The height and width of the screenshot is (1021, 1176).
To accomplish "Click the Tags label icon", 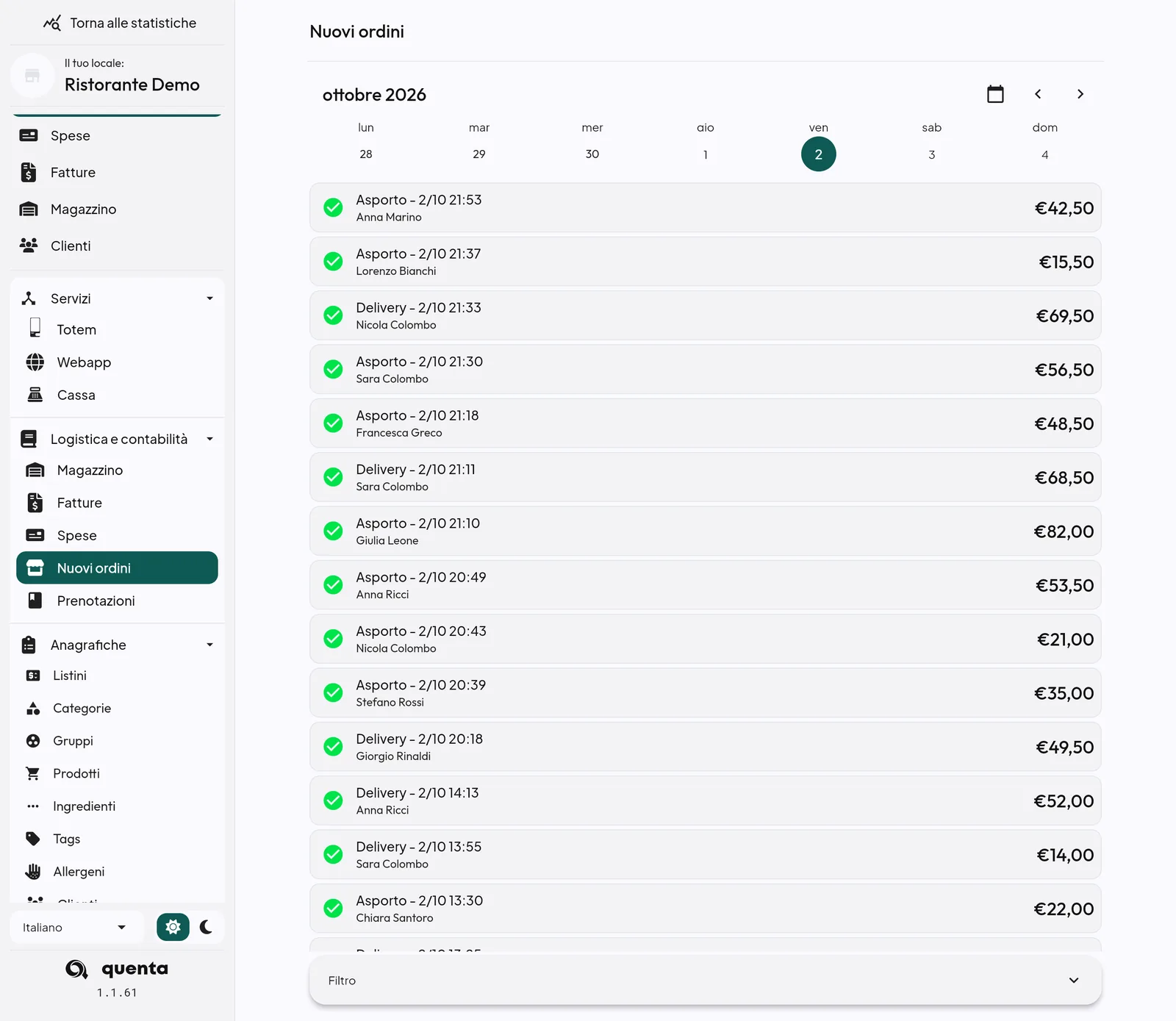I will [33, 839].
